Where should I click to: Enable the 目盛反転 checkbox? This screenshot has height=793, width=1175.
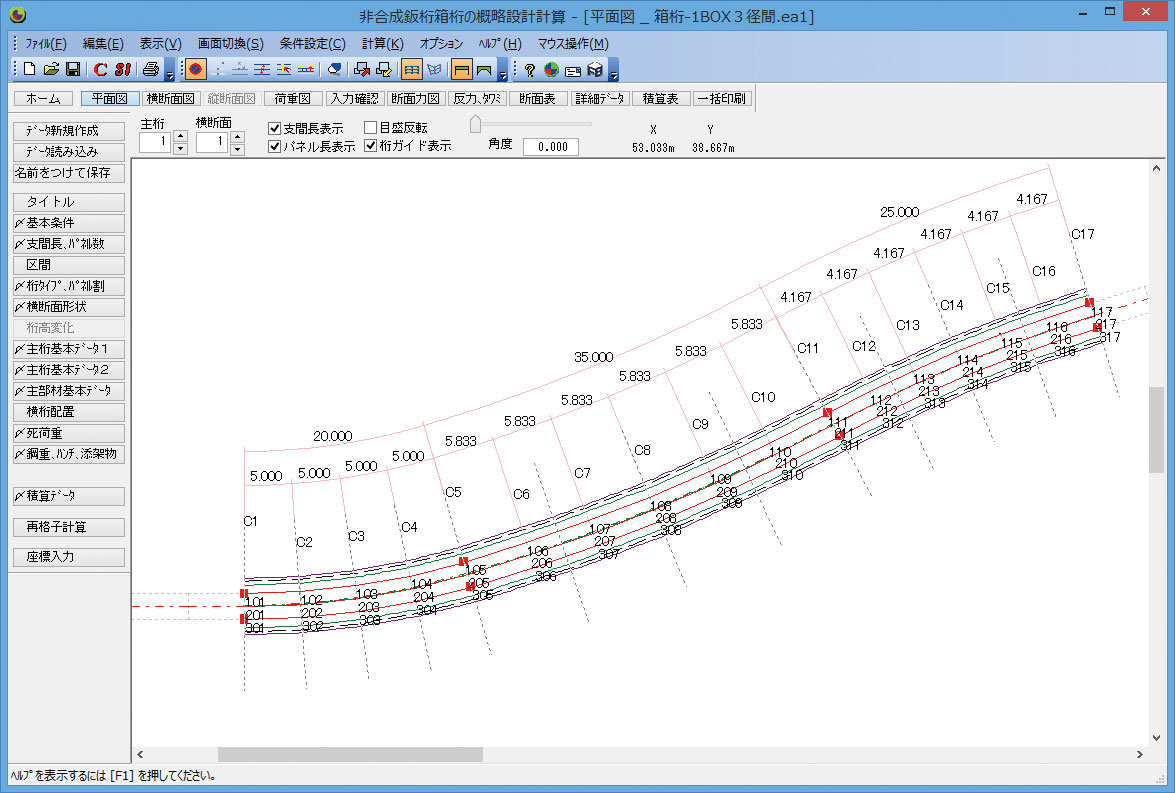click(371, 128)
